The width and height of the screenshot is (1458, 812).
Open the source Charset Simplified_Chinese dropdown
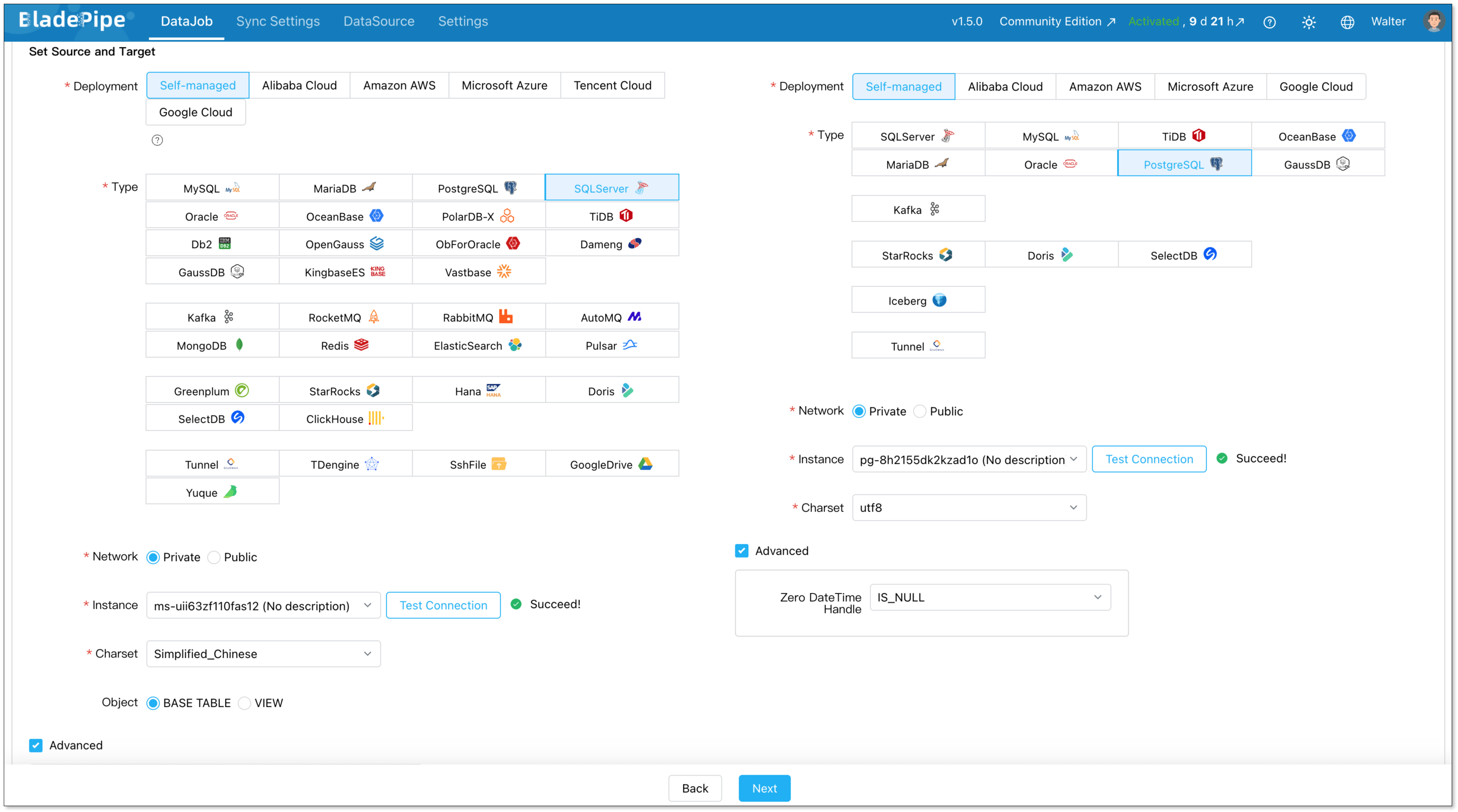(x=263, y=654)
